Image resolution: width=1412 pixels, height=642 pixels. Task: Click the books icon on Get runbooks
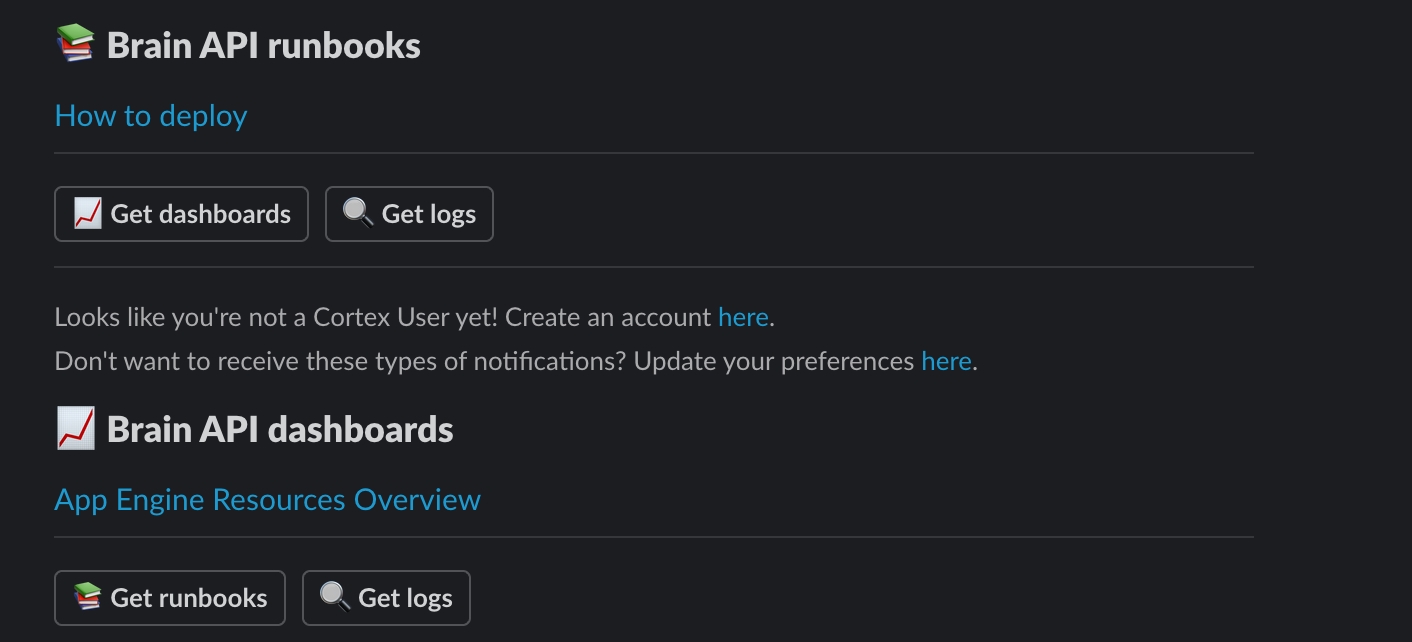click(88, 597)
